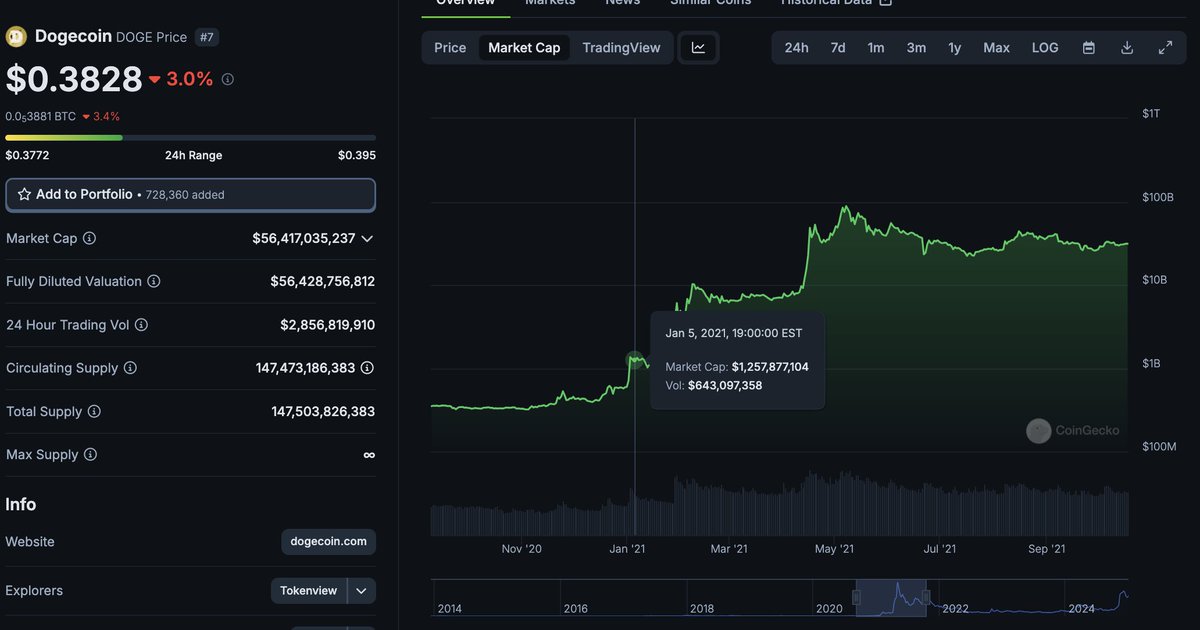This screenshot has height=630, width=1200.
Task: Show Total Supply info icon
Action: [94, 411]
